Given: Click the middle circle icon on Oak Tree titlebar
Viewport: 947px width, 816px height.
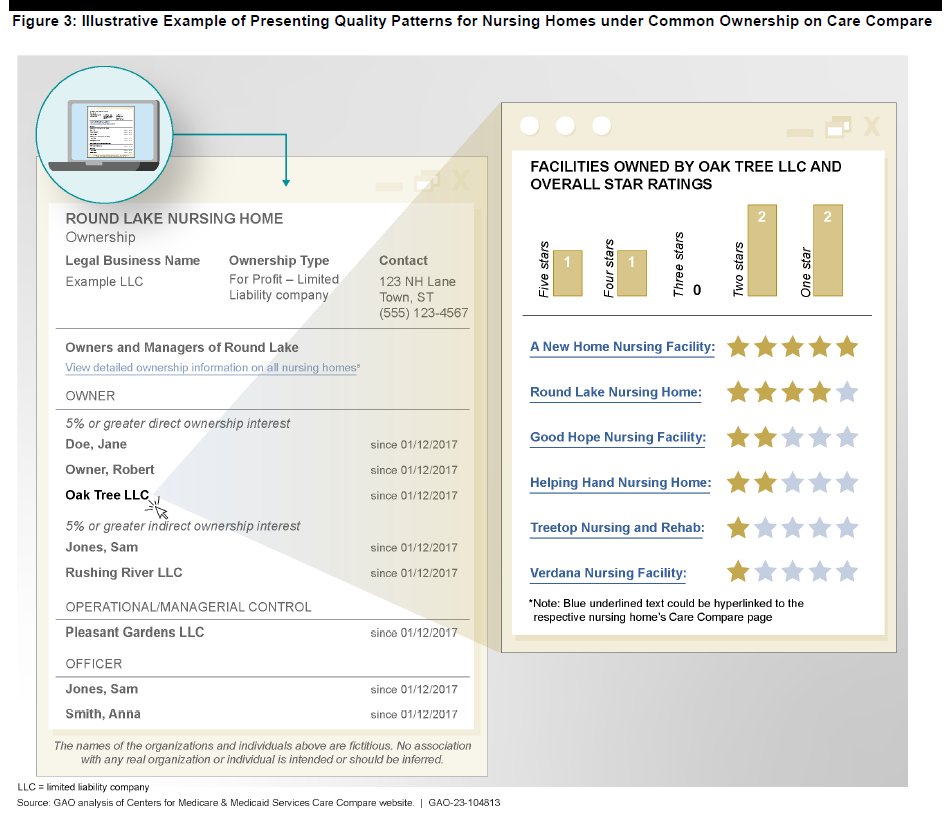Looking at the screenshot, I should pos(567,126).
